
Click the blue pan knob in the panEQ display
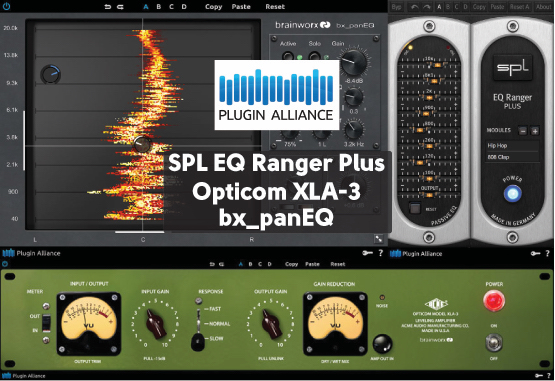tap(51, 74)
